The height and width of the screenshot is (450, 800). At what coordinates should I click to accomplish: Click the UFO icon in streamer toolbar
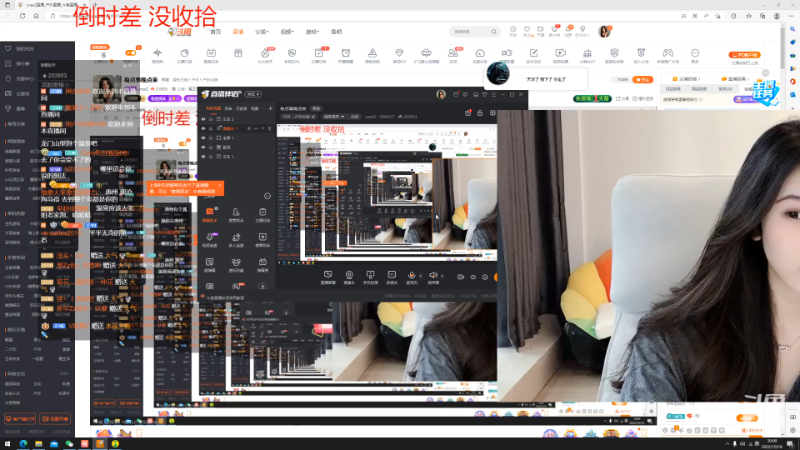(426, 53)
